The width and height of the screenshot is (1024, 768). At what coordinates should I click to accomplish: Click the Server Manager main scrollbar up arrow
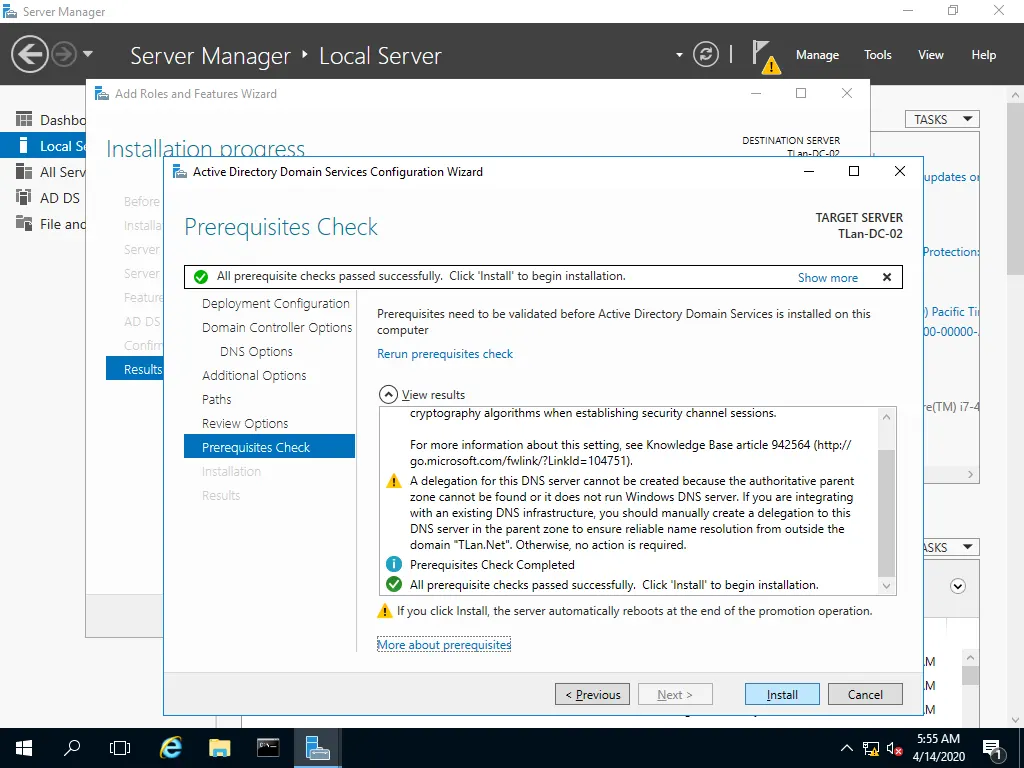click(x=1016, y=95)
